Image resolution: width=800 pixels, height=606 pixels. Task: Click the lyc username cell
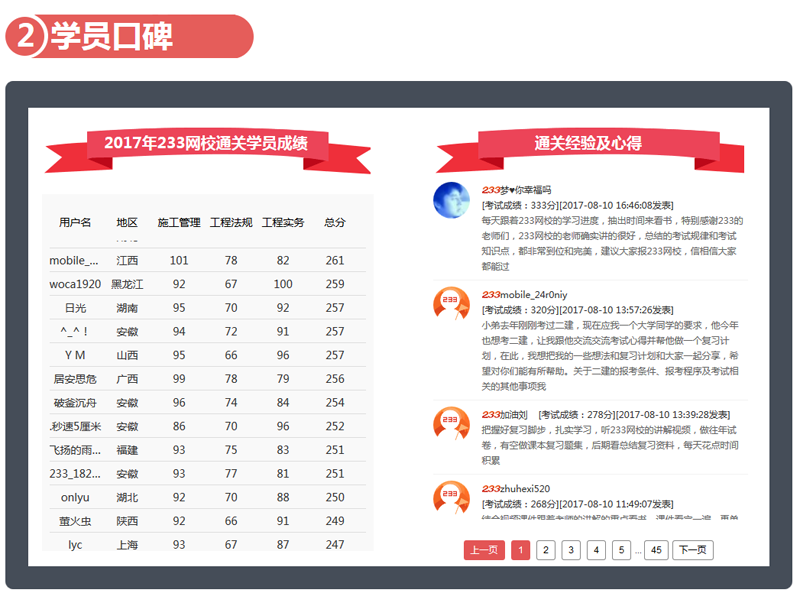pos(75,545)
